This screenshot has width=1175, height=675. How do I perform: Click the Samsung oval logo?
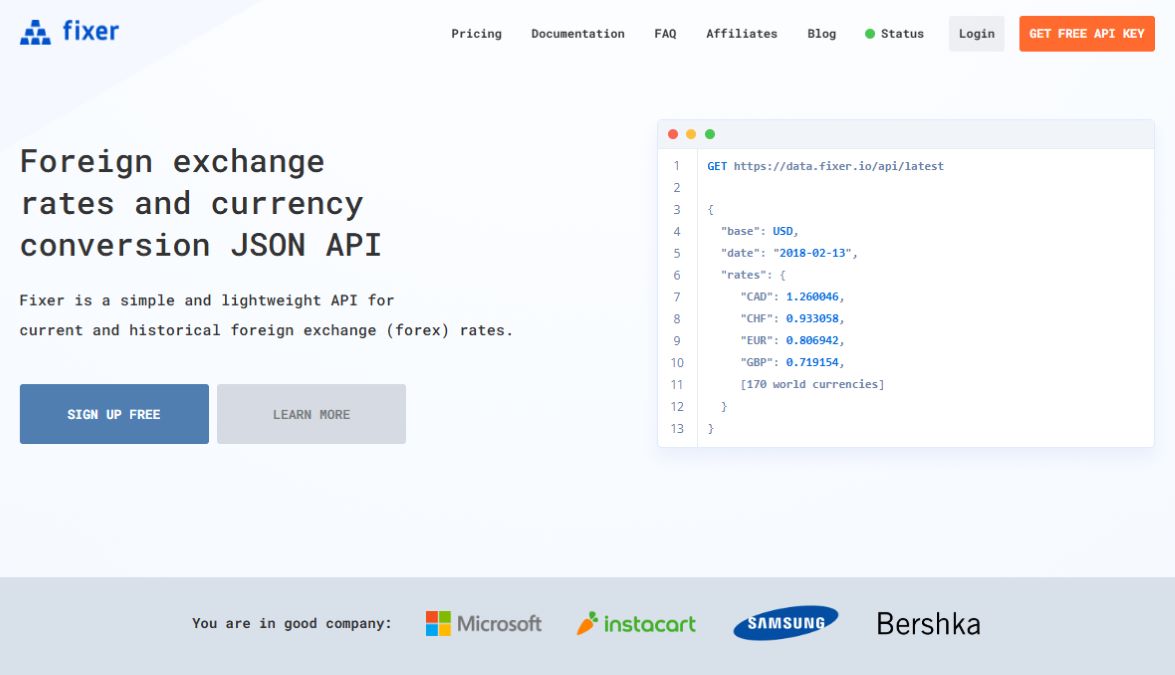click(x=785, y=622)
